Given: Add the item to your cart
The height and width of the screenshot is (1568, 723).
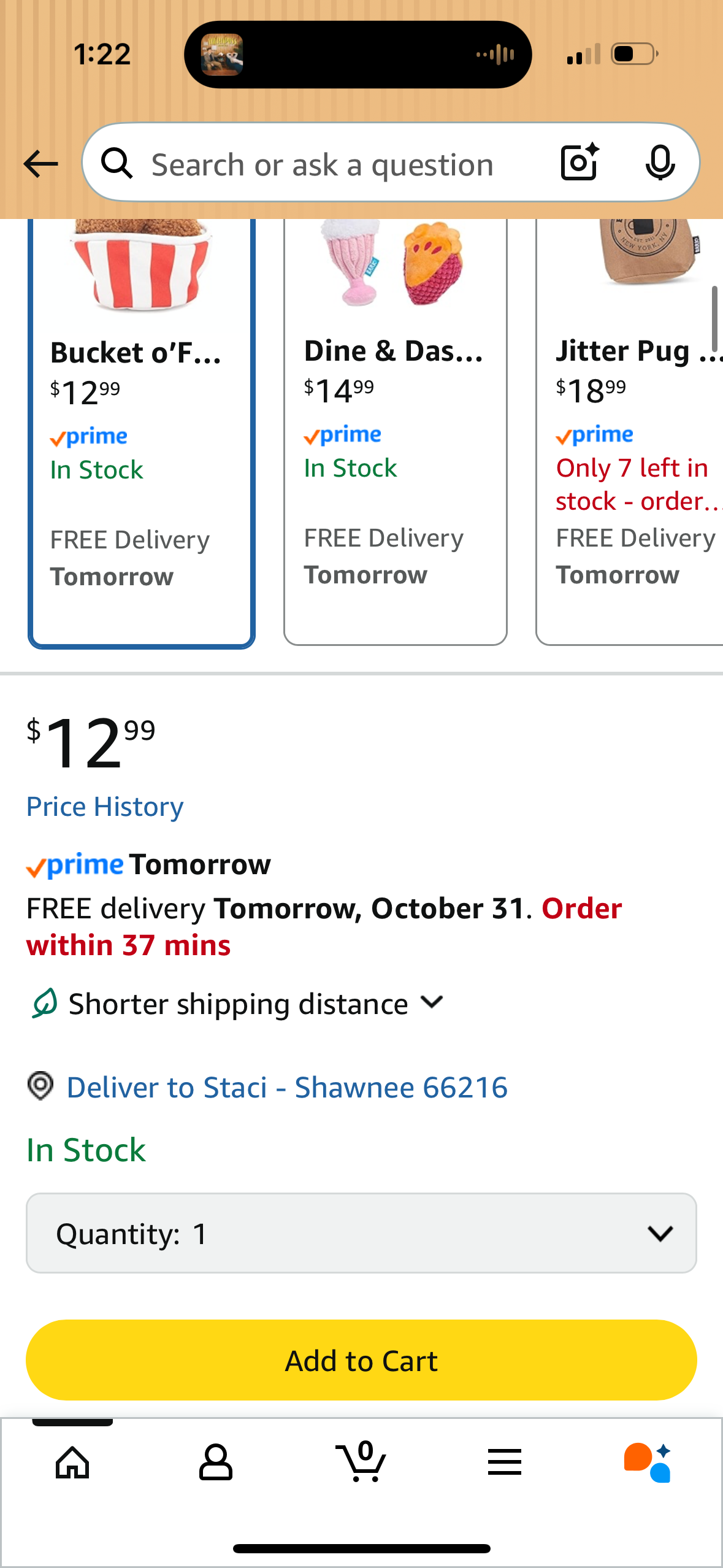Looking at the screenshot, I should (361, 1359).
